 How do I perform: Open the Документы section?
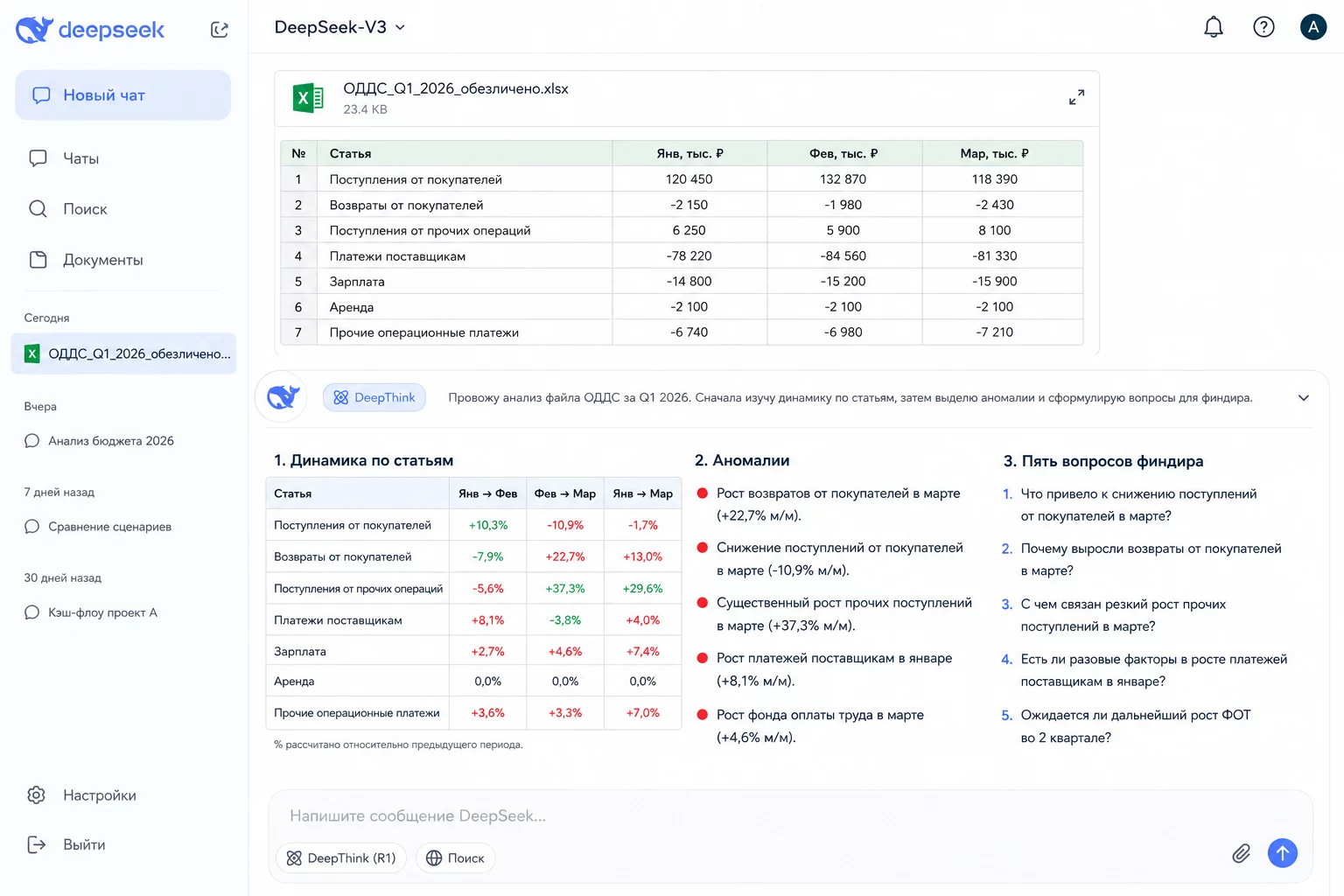pos(102,260)
